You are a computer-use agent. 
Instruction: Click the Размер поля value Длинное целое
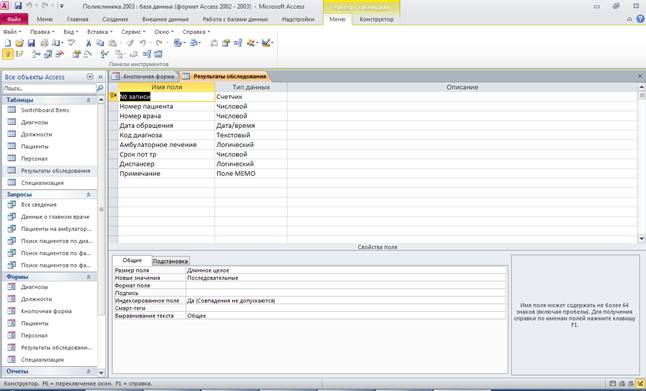click(x=346, y=270)
